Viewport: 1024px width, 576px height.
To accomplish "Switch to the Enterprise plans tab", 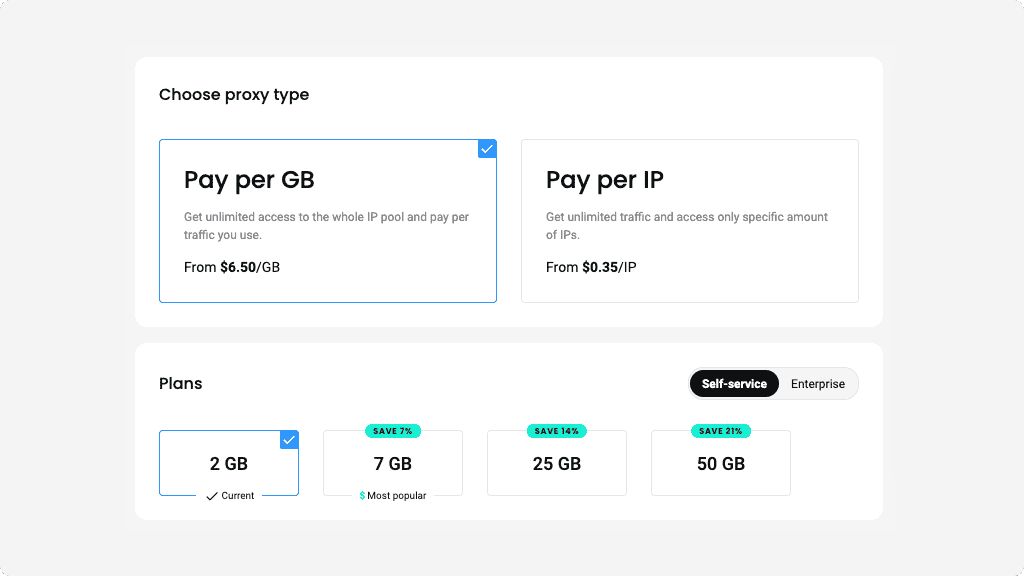I will tap(817, 384).
